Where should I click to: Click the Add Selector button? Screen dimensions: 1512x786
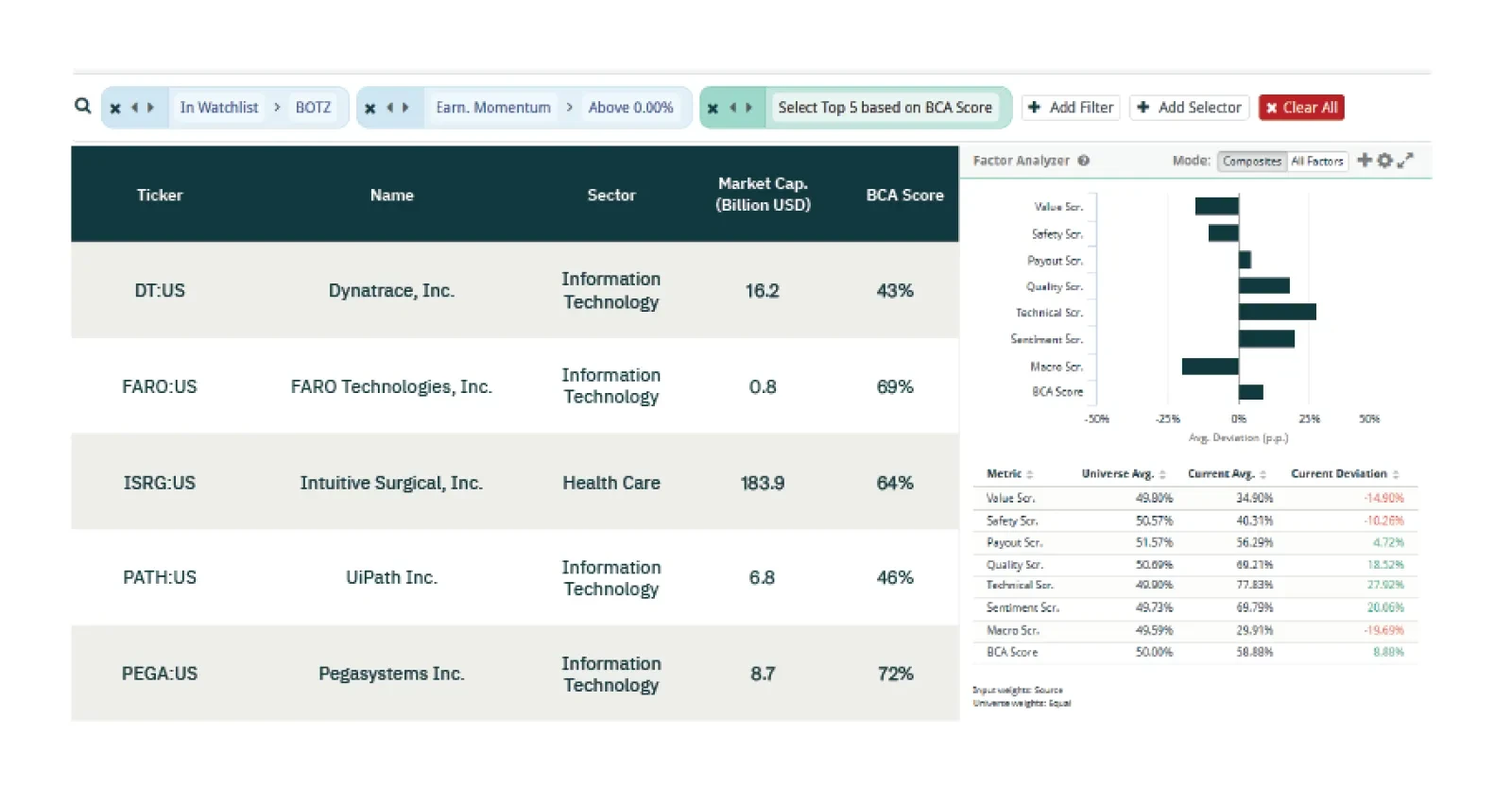coord(1189,108)
